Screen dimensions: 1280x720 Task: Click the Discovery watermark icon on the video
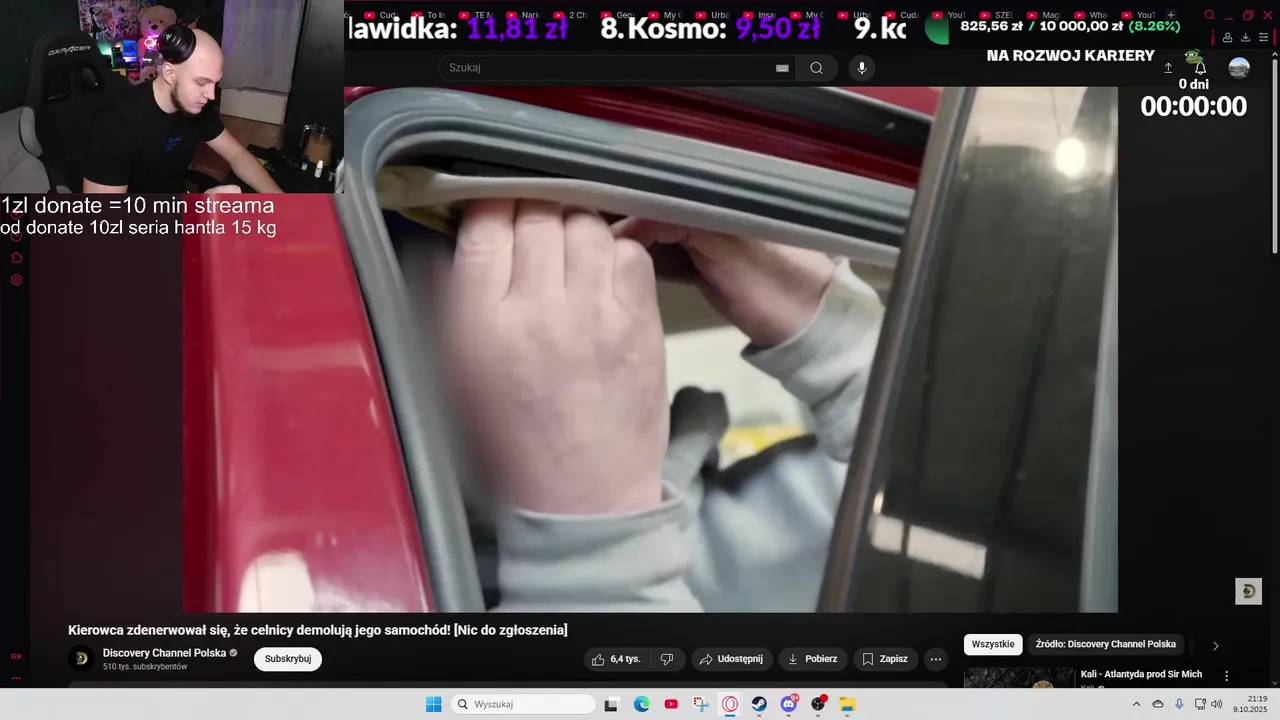click(1248, 591)
